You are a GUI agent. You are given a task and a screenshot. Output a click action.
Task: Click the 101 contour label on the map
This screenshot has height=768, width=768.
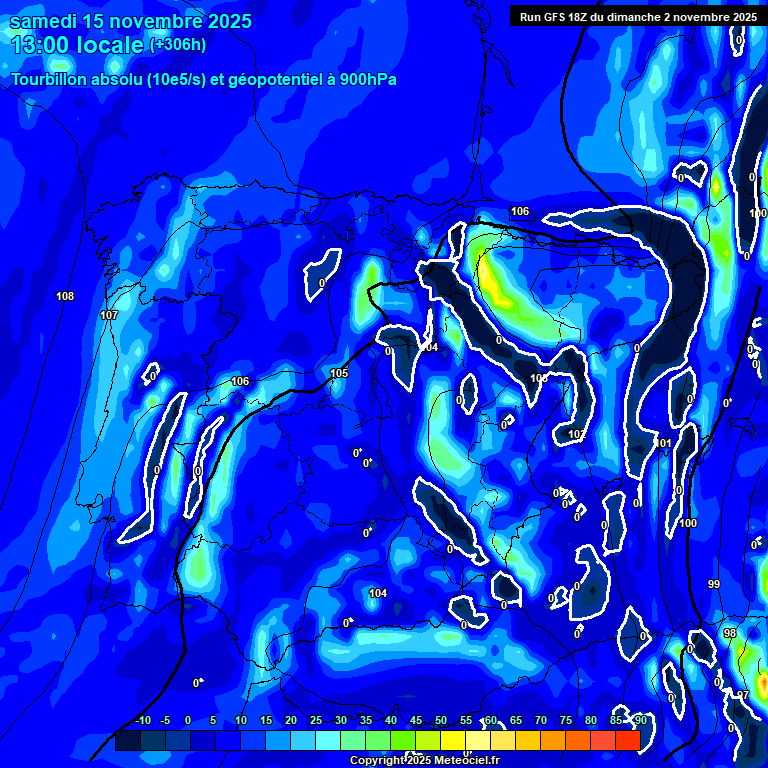pos(663,443)
